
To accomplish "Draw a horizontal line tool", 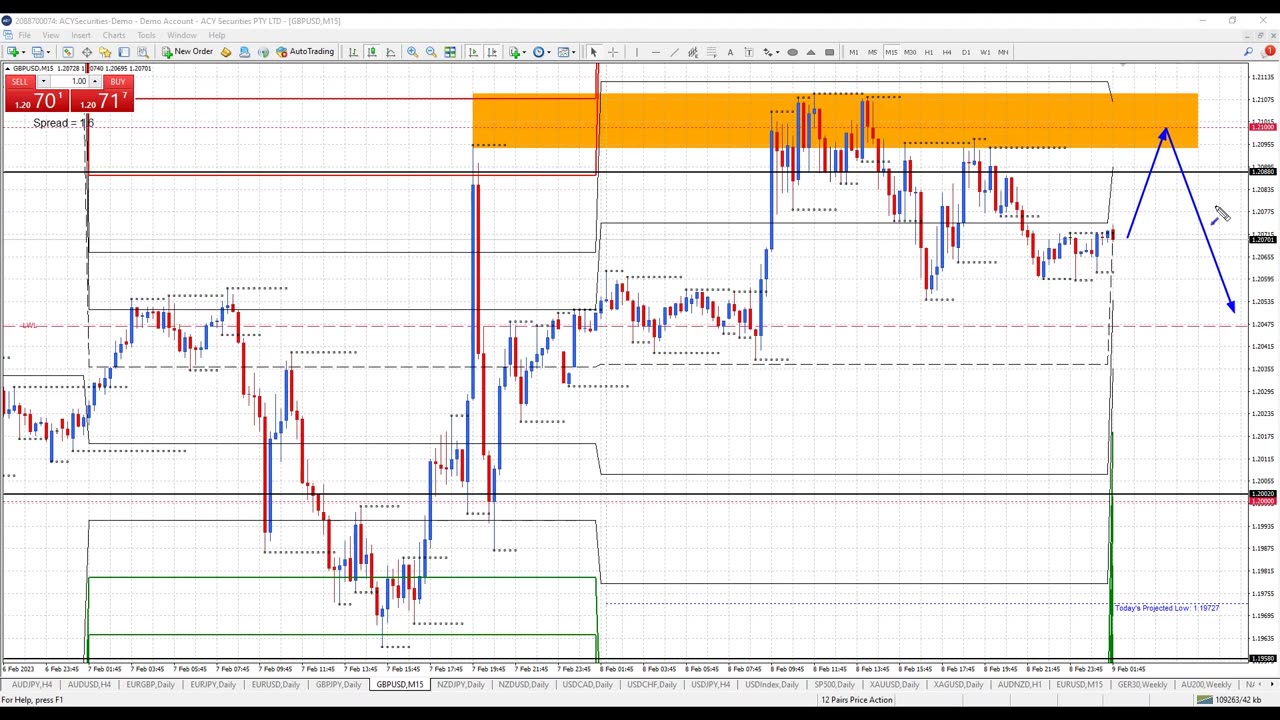I will [x=655, y=52].
